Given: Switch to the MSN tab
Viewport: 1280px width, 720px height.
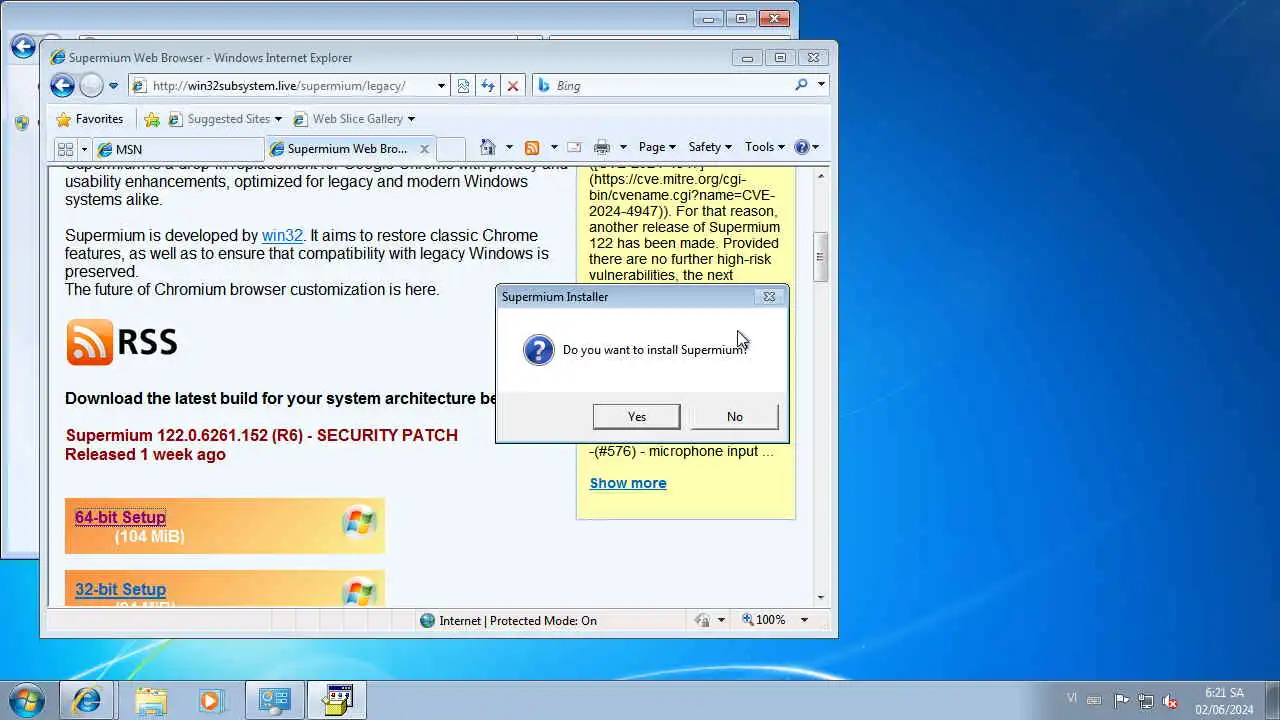Looking at the screenshot, I should 178,149.
